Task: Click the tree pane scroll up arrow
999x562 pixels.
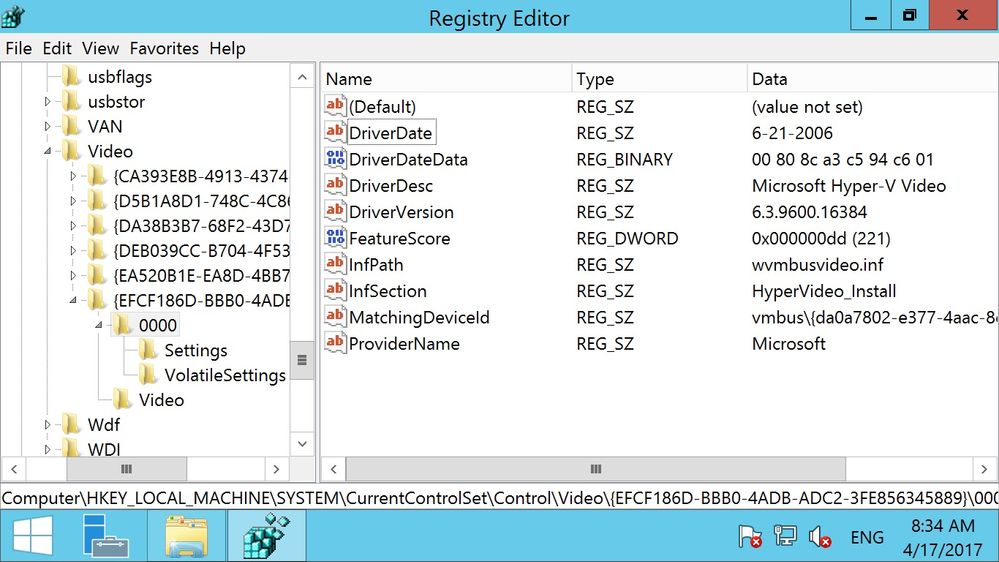Action: 303,78
